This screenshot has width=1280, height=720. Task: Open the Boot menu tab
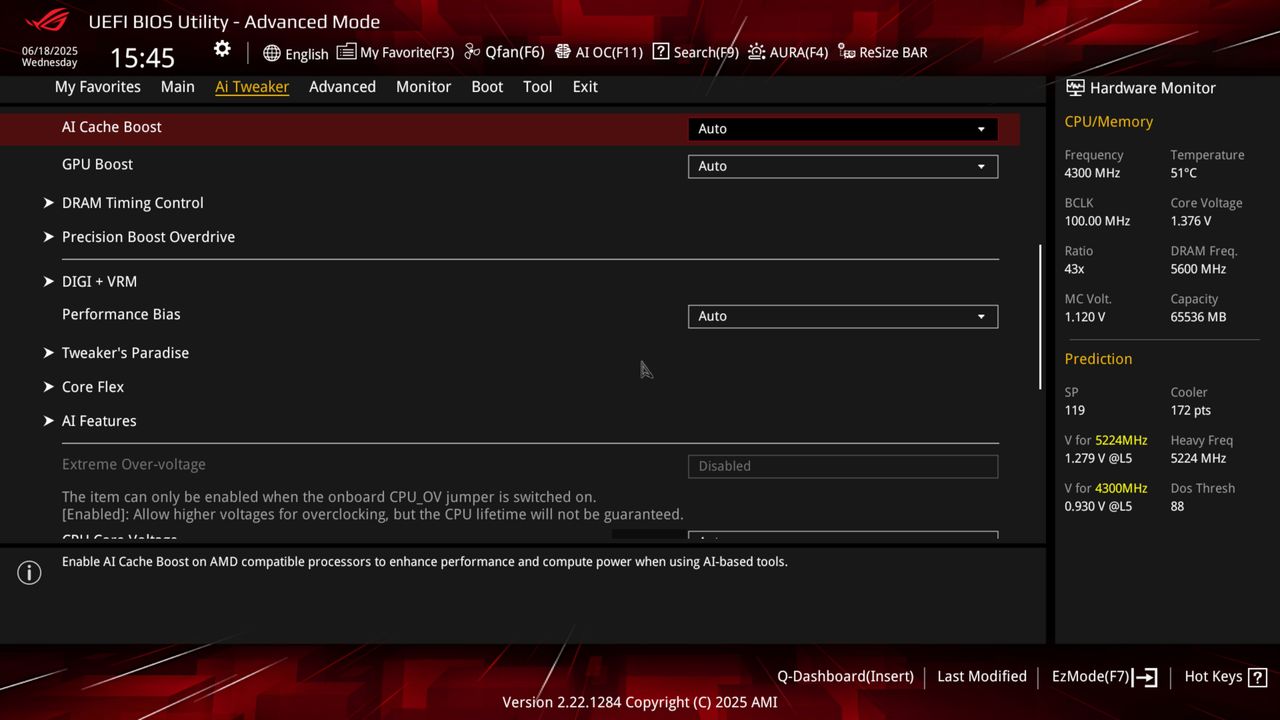[487, 87]
